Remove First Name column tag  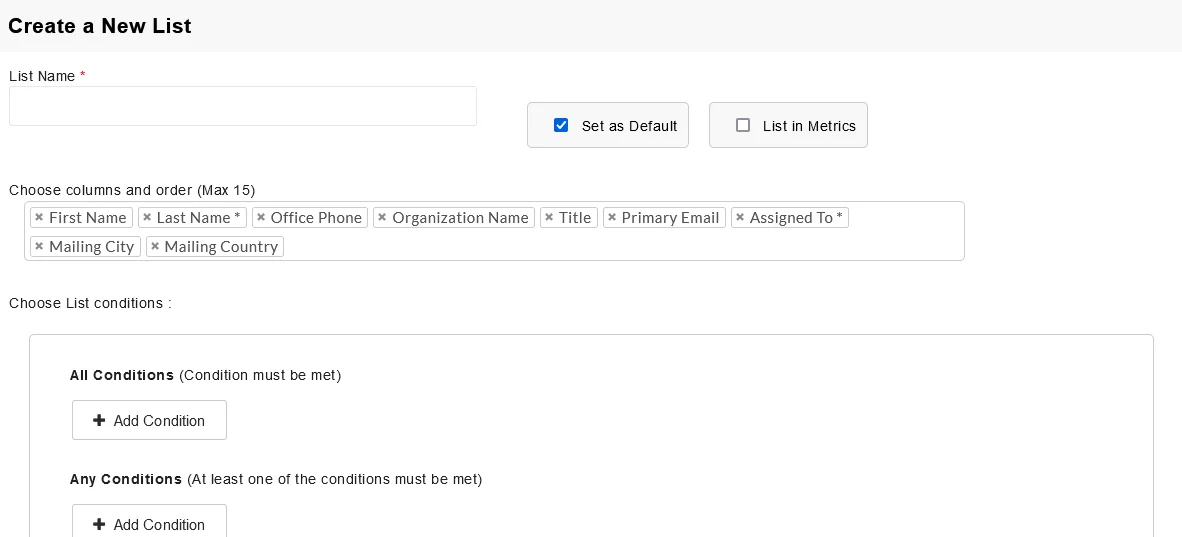point(38,218)
